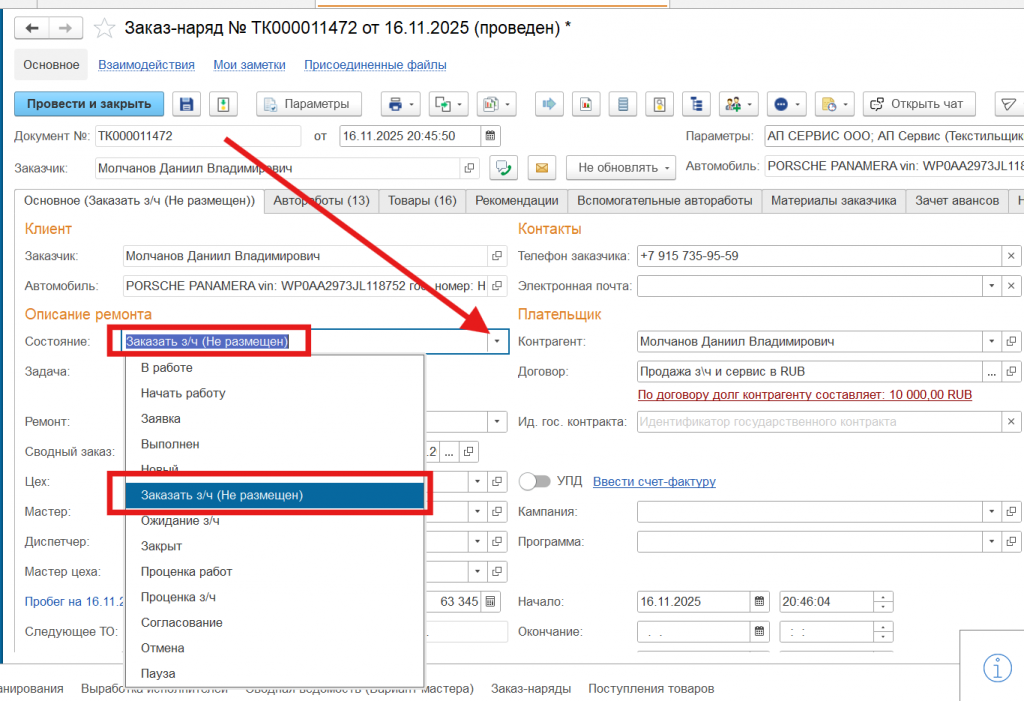Viewport: 1024px width, 701px height.
Task: Click the 'Ввести счет-фактуру' link
Action: click(654, 482)
